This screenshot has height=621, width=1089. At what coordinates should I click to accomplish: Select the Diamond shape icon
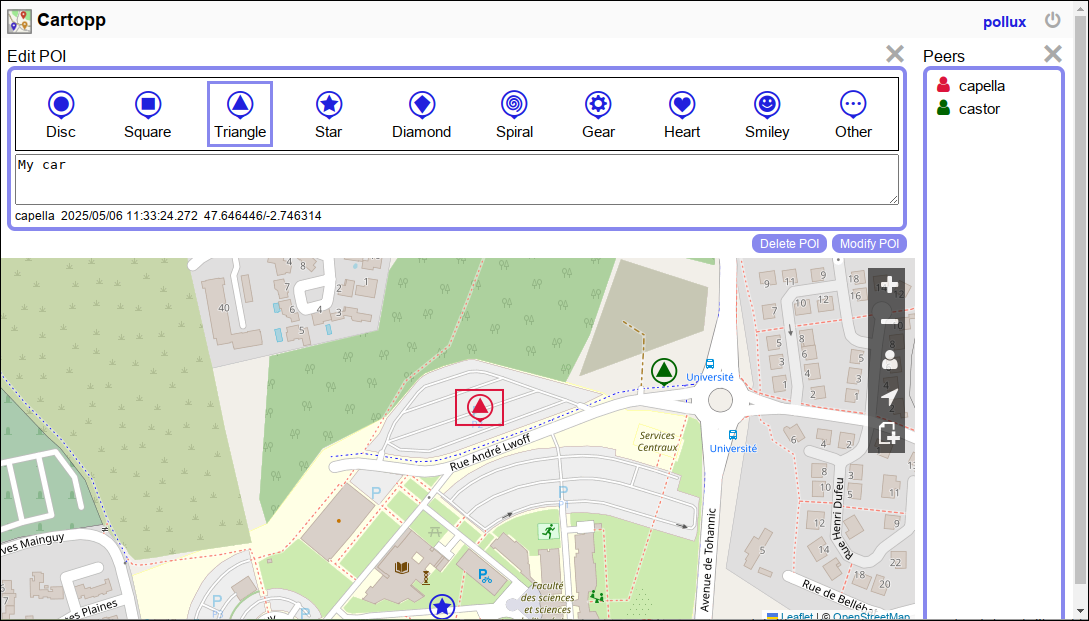(x=421, y=114)
